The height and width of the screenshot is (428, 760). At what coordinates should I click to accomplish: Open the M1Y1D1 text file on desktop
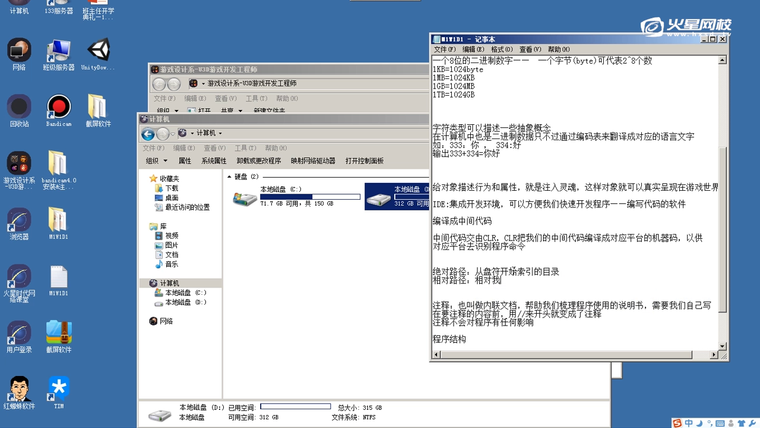(x=58, y=277)
